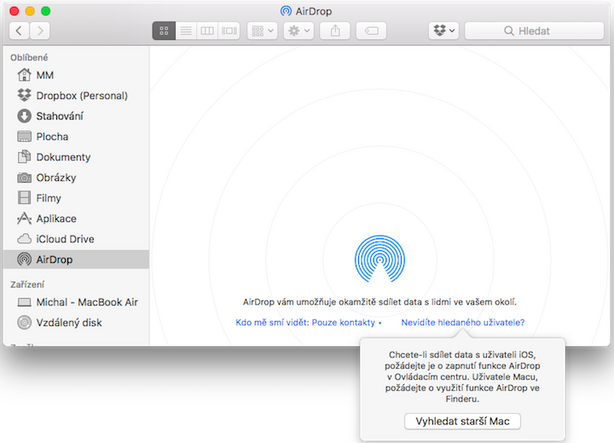
Task: Open Aplikace in the sidebar
Action: [76, 219]
